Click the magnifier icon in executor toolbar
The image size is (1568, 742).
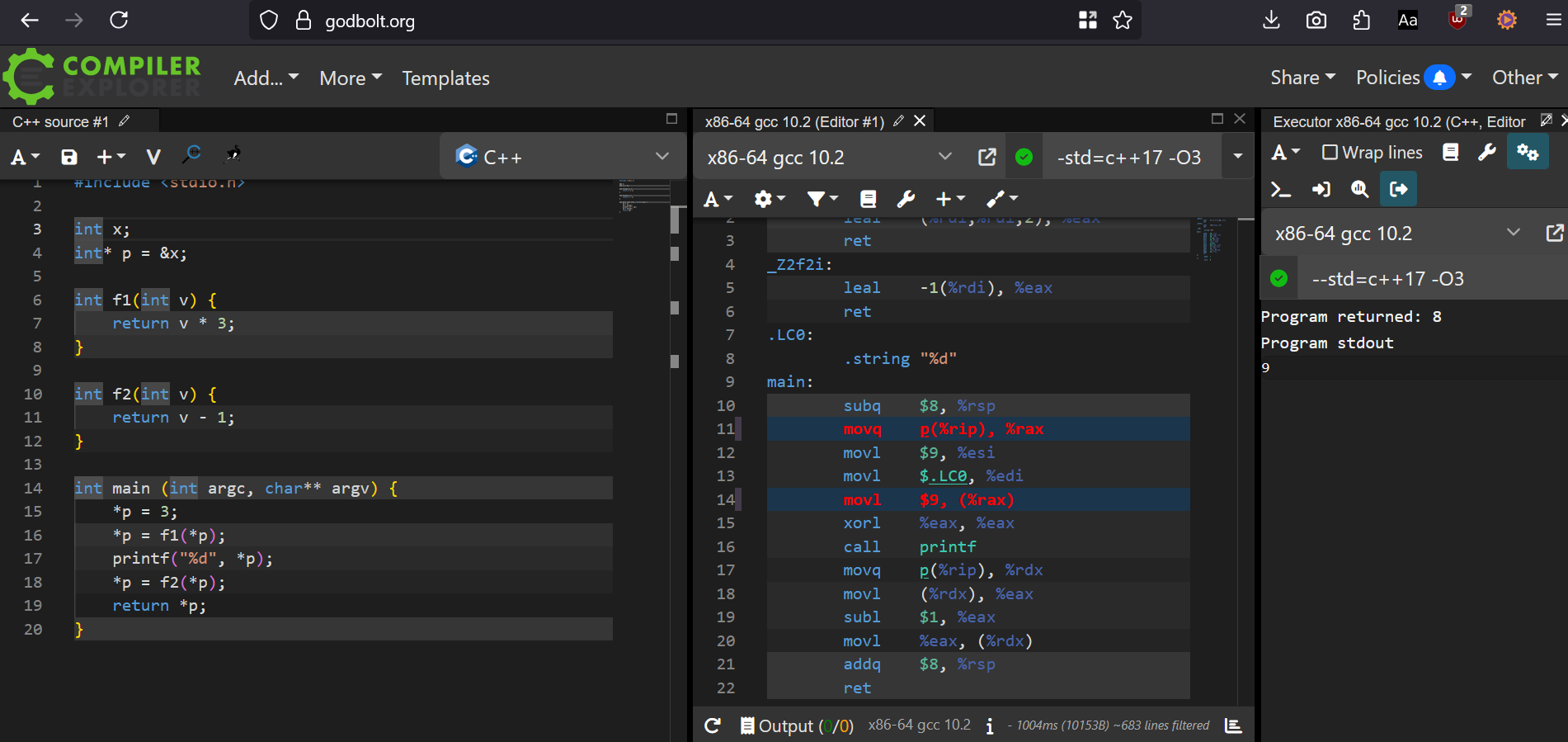click(x=1359, y=190)
